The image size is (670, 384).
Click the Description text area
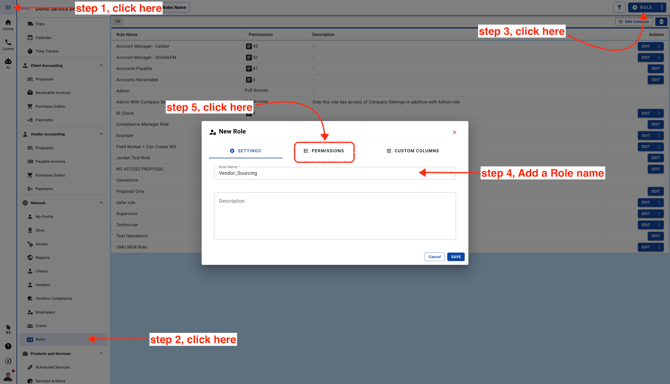click(335, 216)
